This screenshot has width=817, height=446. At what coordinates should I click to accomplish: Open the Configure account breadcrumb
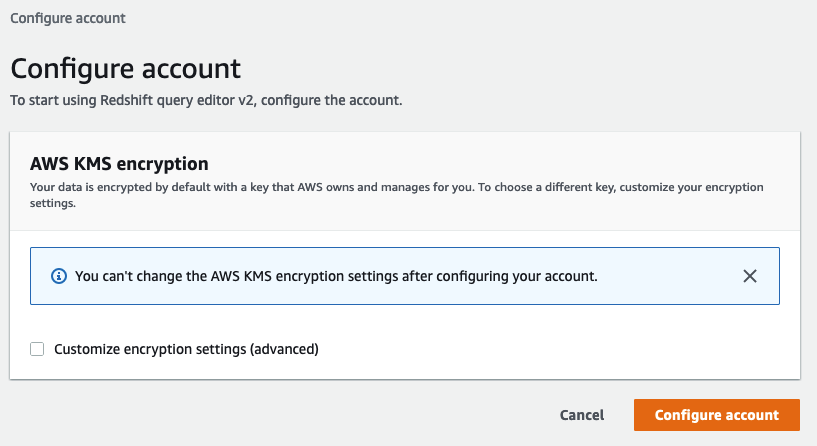(x=68, y=18)
